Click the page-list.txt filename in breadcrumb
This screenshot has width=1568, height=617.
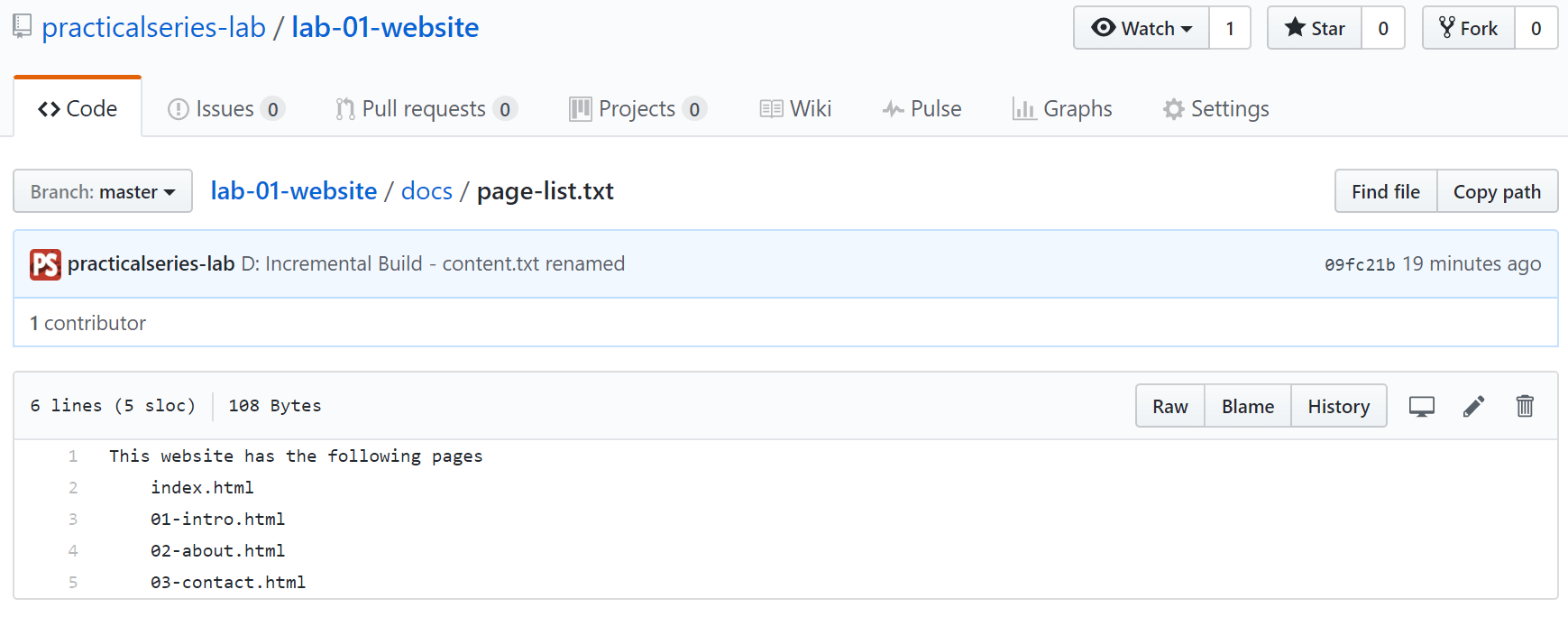click(x=546, y=191)
